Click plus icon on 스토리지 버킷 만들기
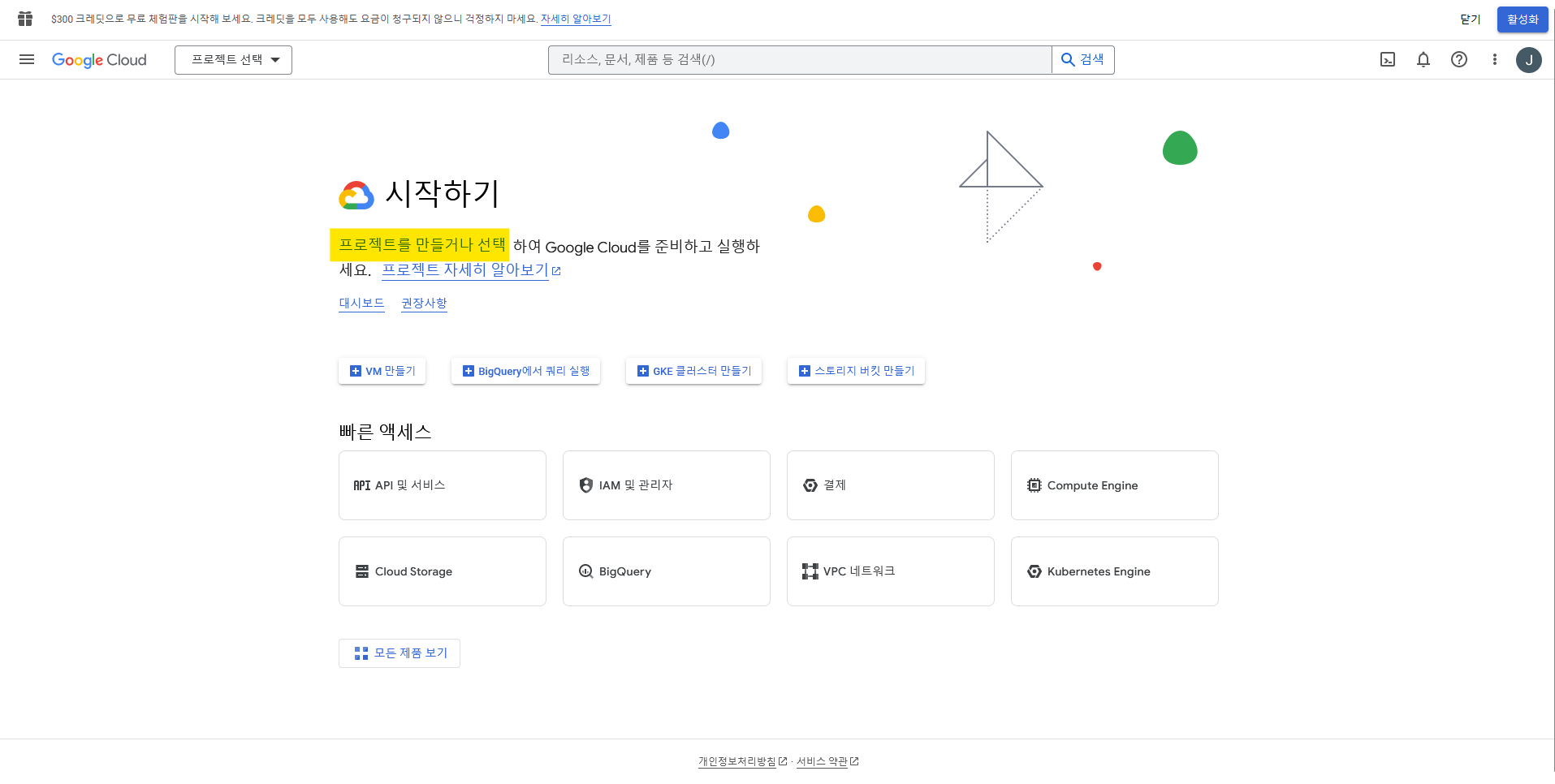Screen dimensions: 1555x784 click(x=805, y=371)
